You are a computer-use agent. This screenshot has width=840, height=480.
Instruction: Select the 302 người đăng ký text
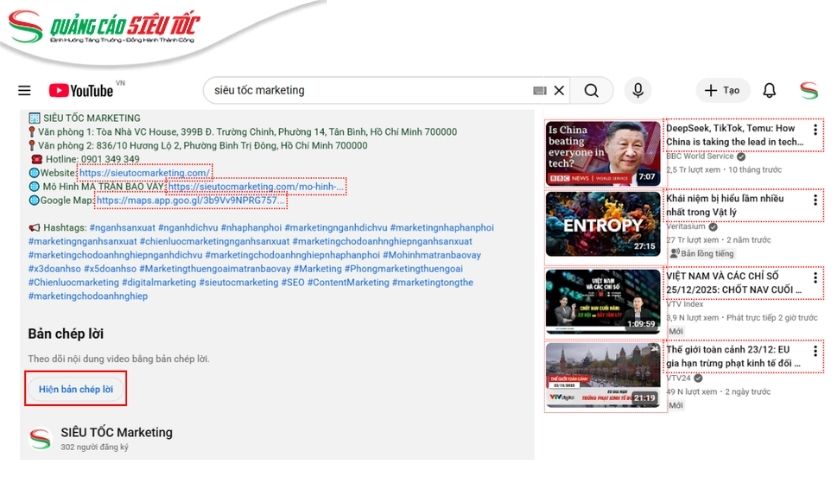[x=94, y=447]
